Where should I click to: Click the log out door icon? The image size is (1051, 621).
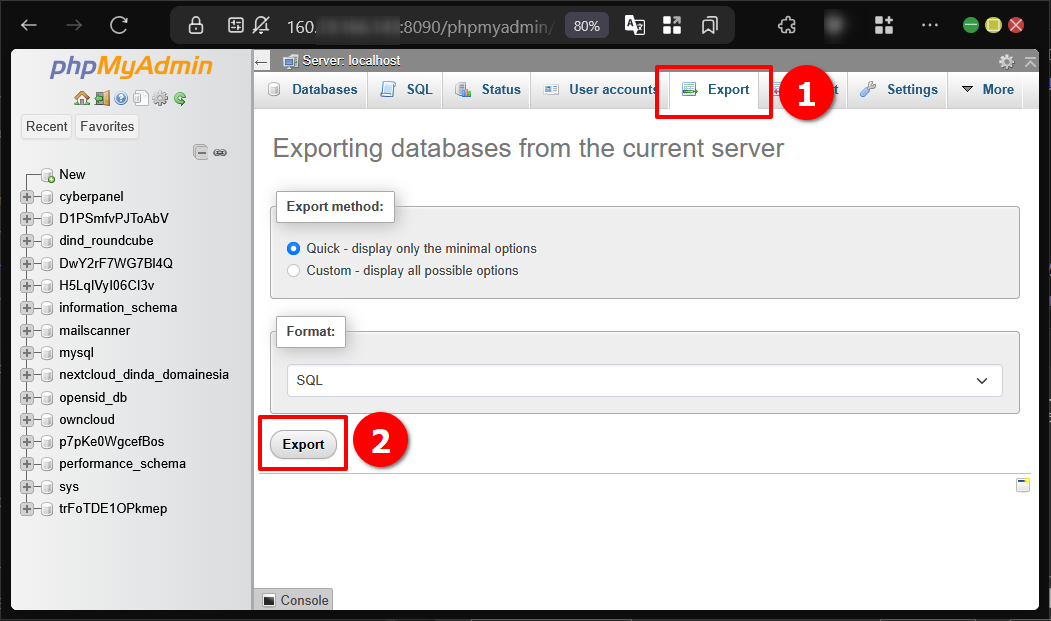(x=102, y=98)
